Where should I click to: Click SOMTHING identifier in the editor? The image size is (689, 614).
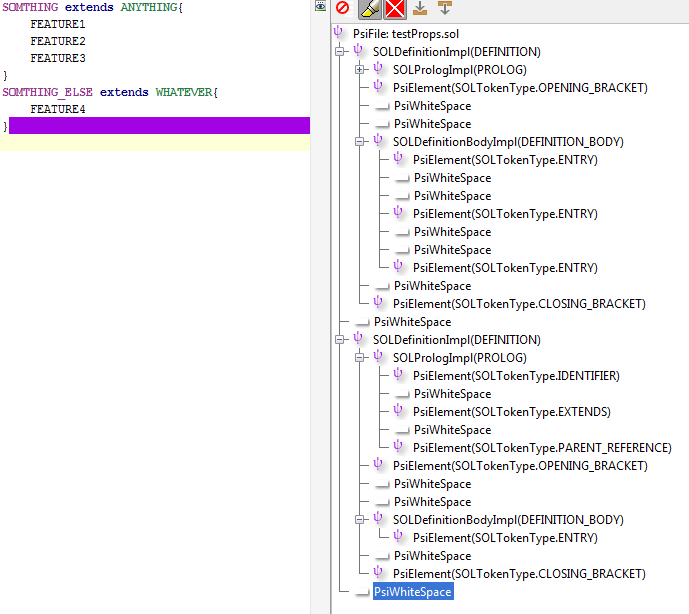click(x=30, y=7)
